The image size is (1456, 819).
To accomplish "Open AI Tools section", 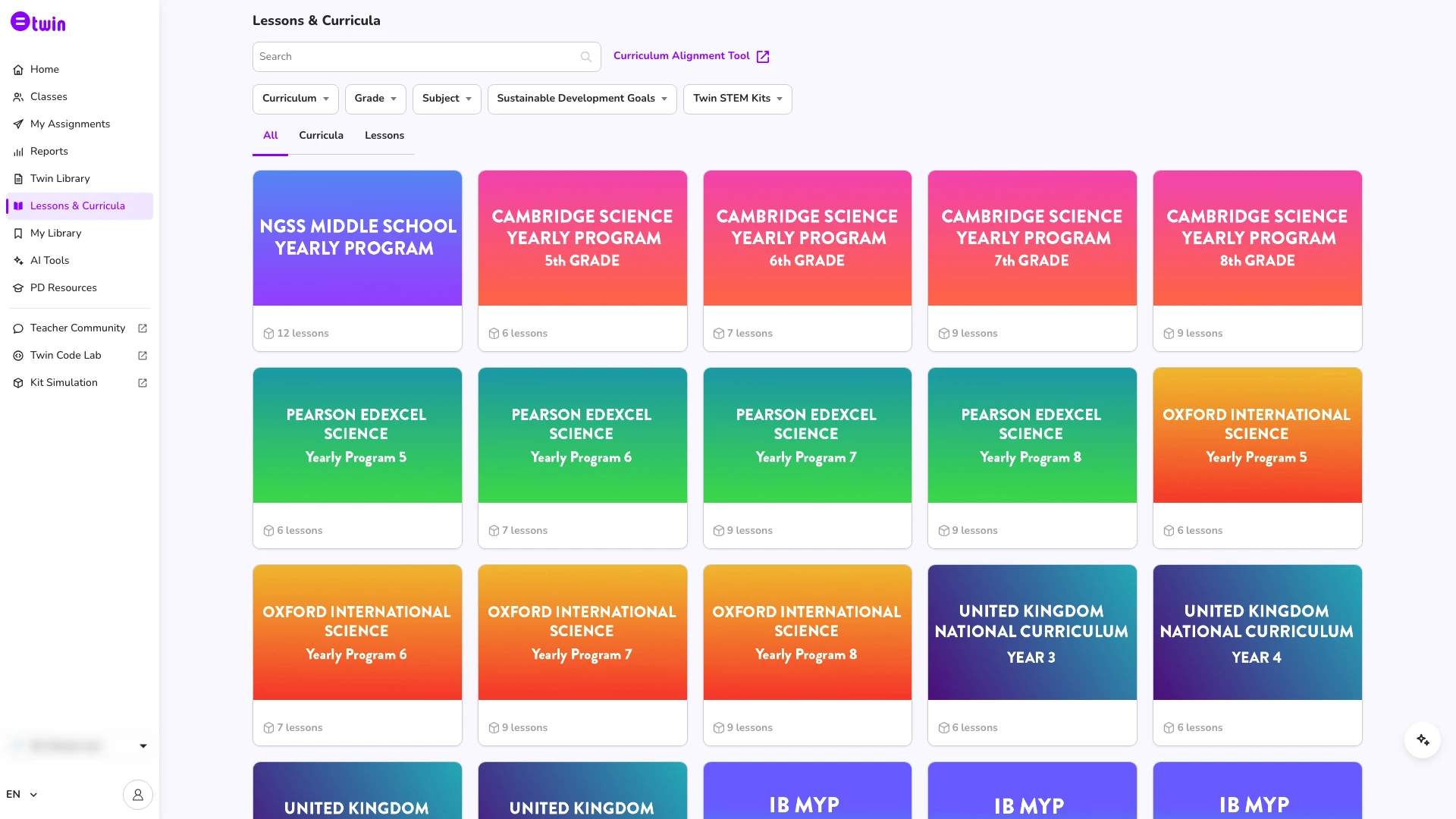I will 79,260.
